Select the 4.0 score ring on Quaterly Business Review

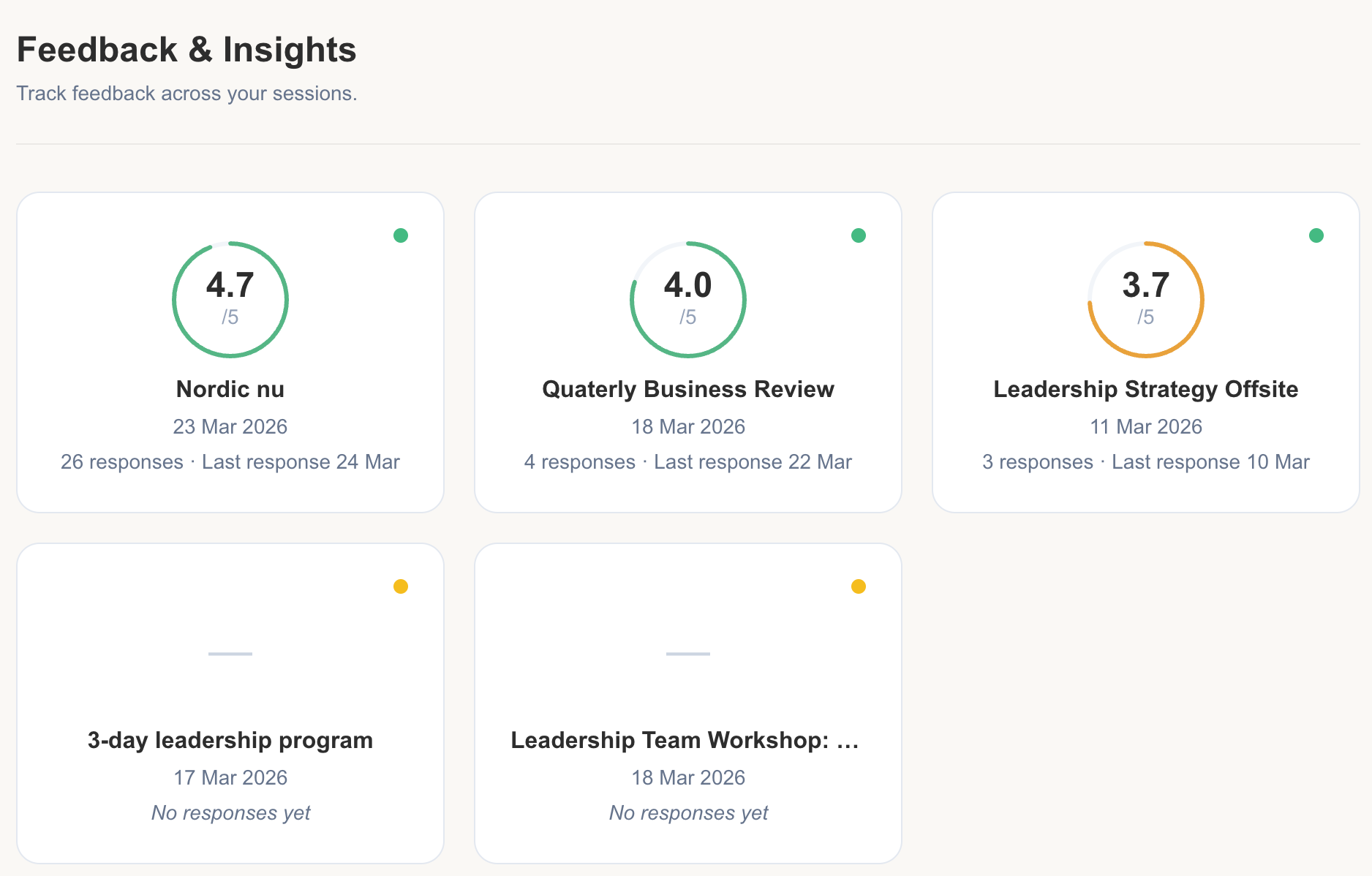(687, 299)
